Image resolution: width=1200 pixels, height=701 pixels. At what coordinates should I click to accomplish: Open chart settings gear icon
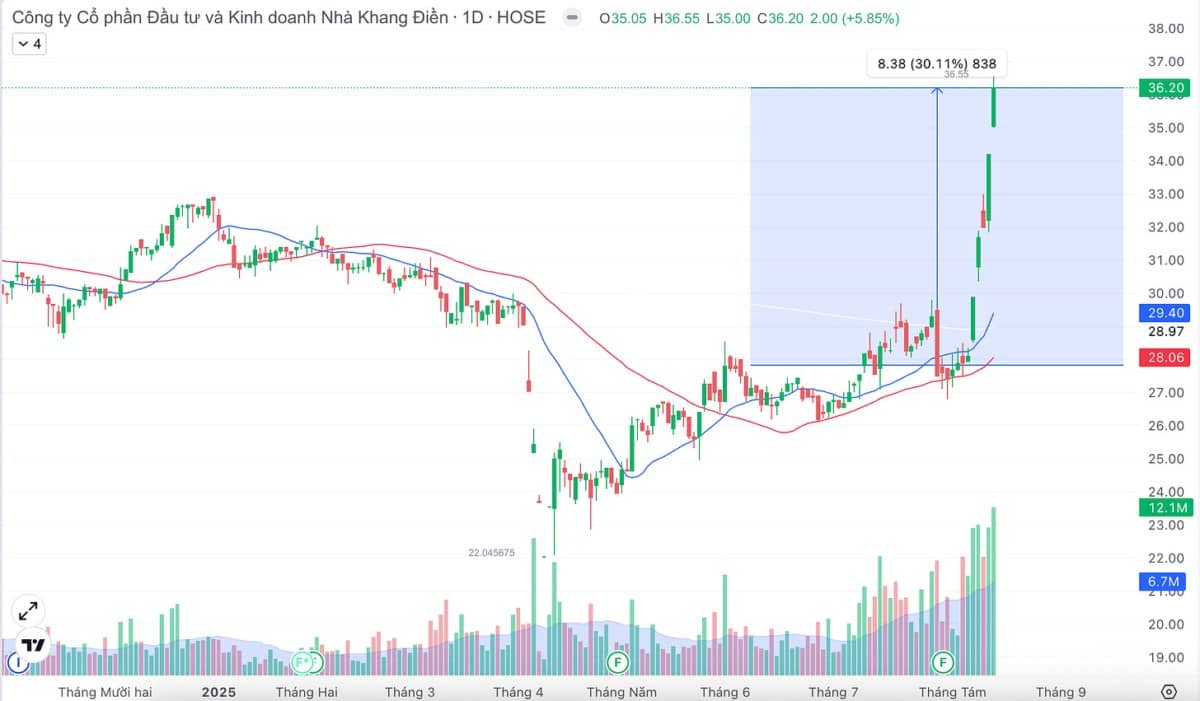(x=1169, y=692)
